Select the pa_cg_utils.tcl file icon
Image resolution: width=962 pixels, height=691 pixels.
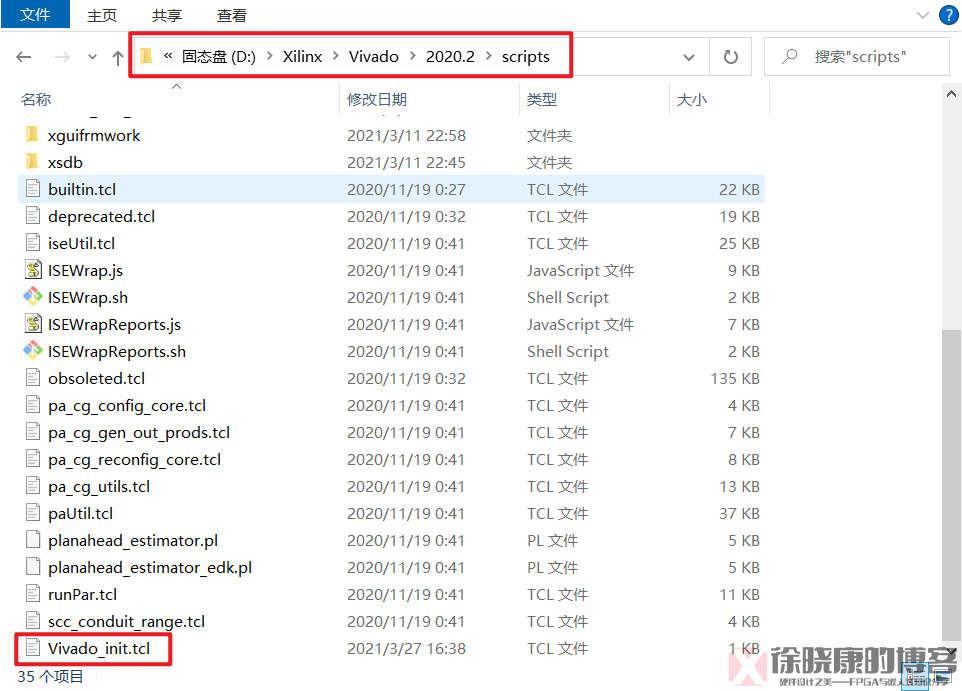[33, 485]
